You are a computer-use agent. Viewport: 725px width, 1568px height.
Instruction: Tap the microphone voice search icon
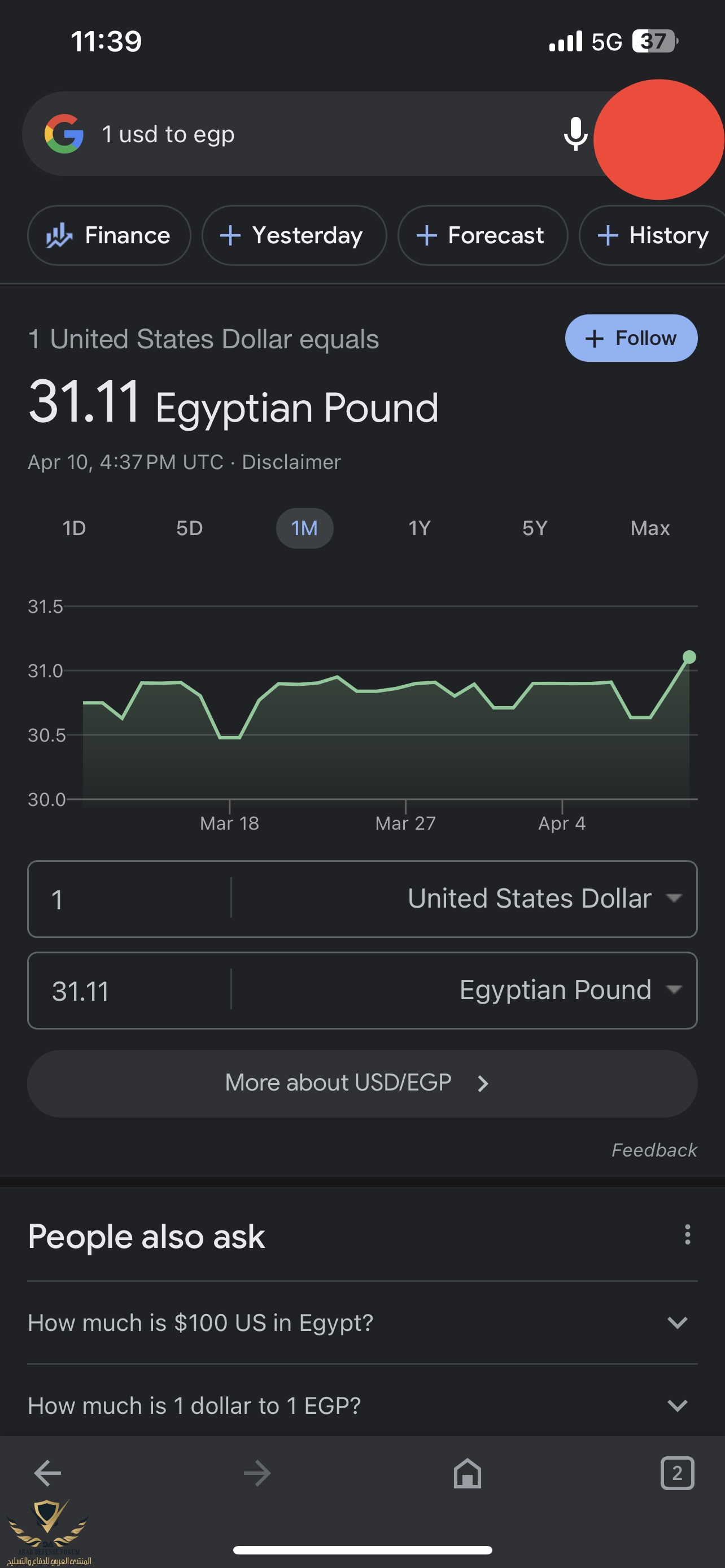click(575, 134)
